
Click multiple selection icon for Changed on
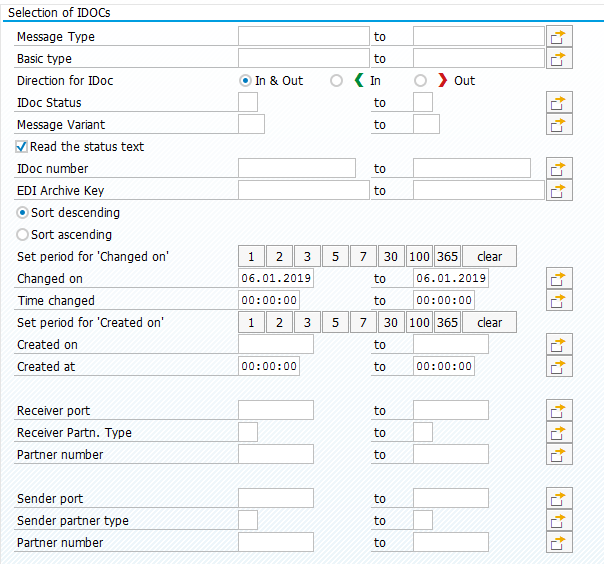(x=559, y=278)
